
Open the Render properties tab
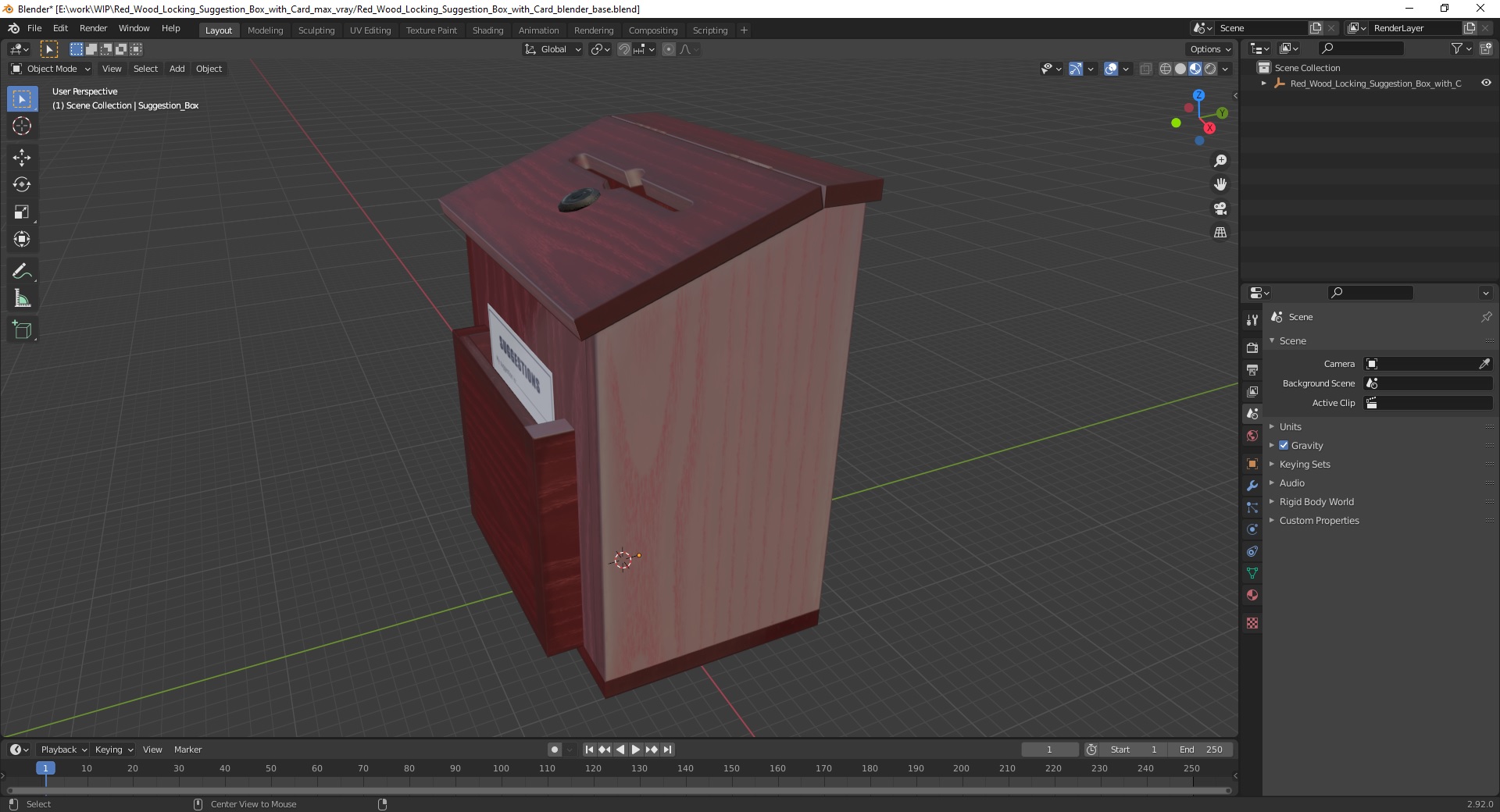[x=1252, y=347]
